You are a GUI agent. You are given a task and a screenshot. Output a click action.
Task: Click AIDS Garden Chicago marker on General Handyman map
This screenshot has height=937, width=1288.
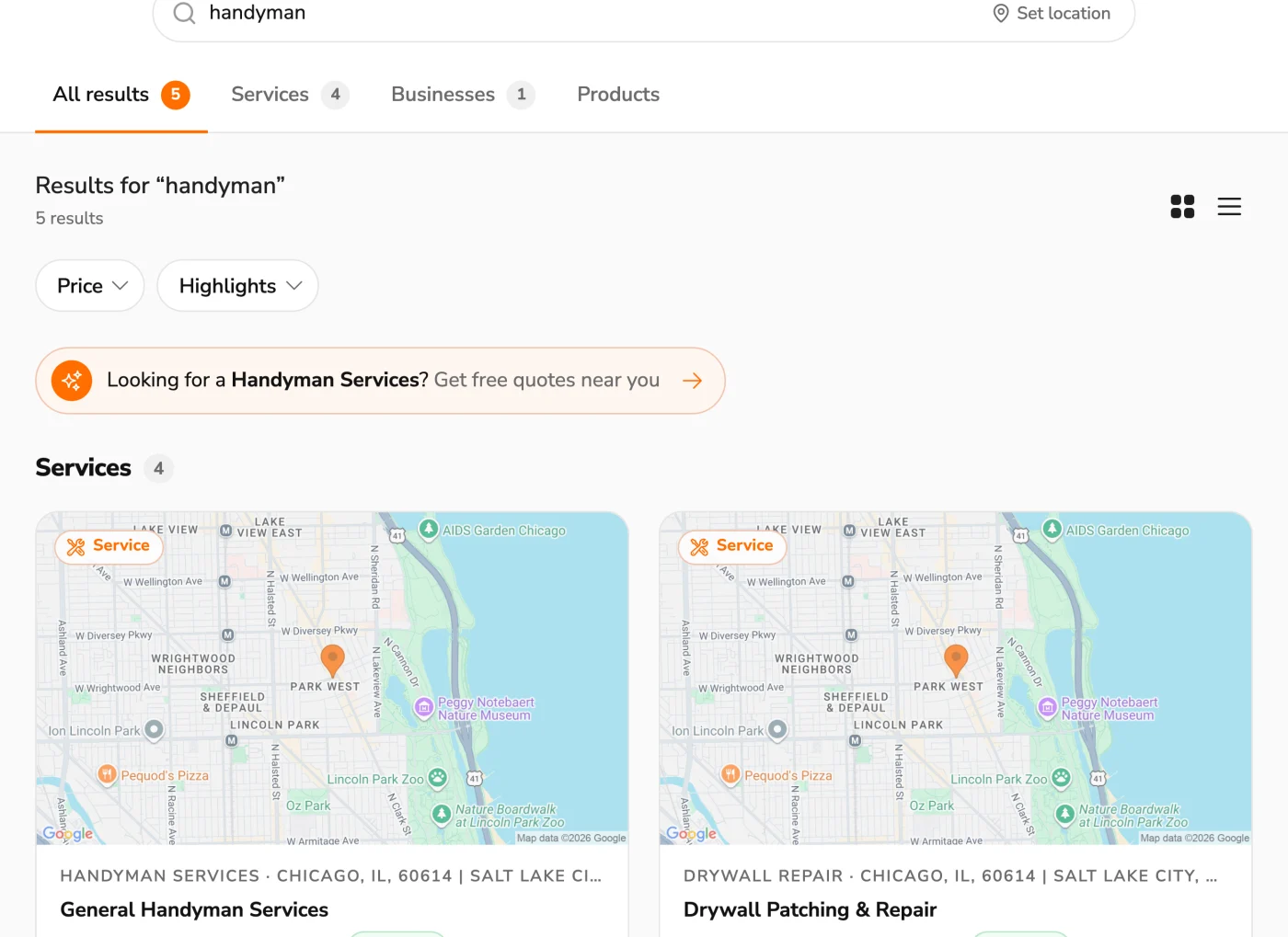pyautogui.click(x=428, y=529)
